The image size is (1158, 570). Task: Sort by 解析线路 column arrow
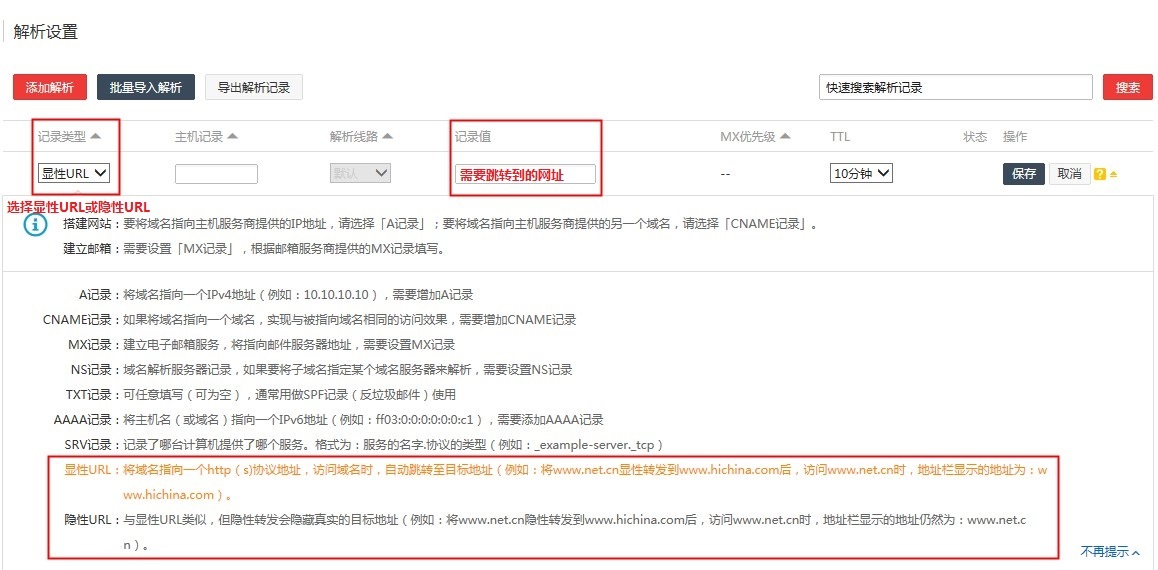click(387, 136)
